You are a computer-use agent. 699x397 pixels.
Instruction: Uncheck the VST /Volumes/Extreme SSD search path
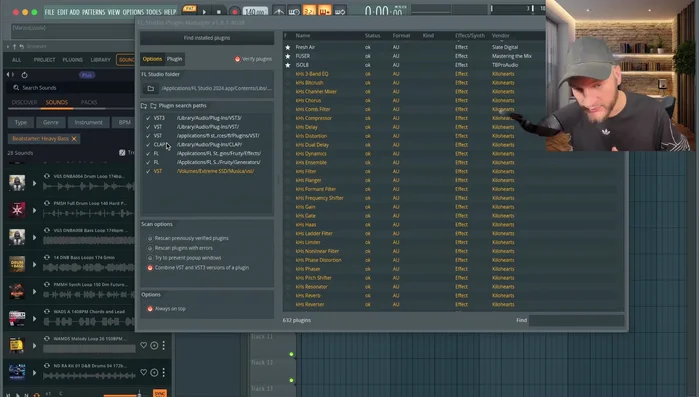148,171
